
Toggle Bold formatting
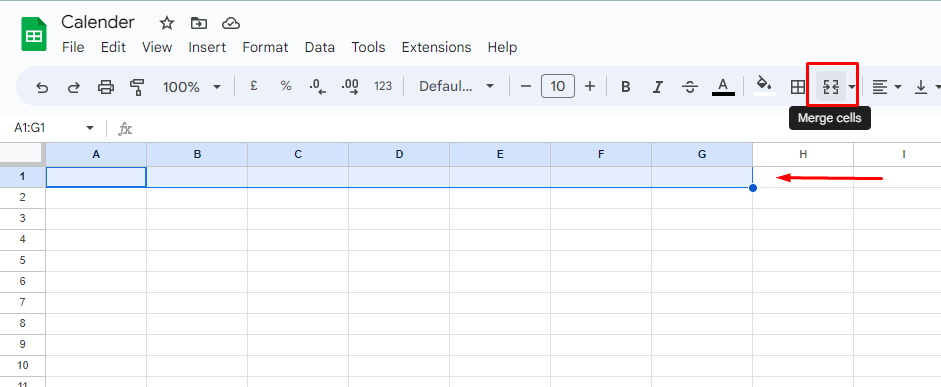[625, 87]
